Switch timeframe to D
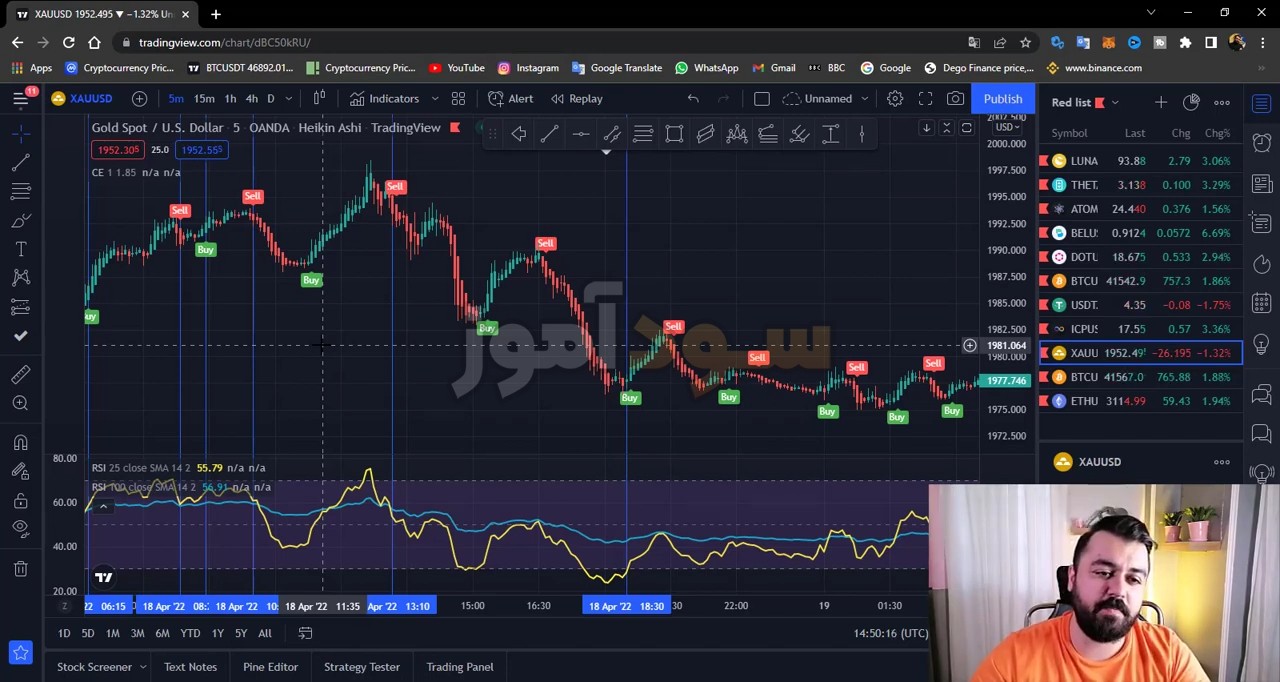The width and height of the screenshot is (1280, 682). 270,98
